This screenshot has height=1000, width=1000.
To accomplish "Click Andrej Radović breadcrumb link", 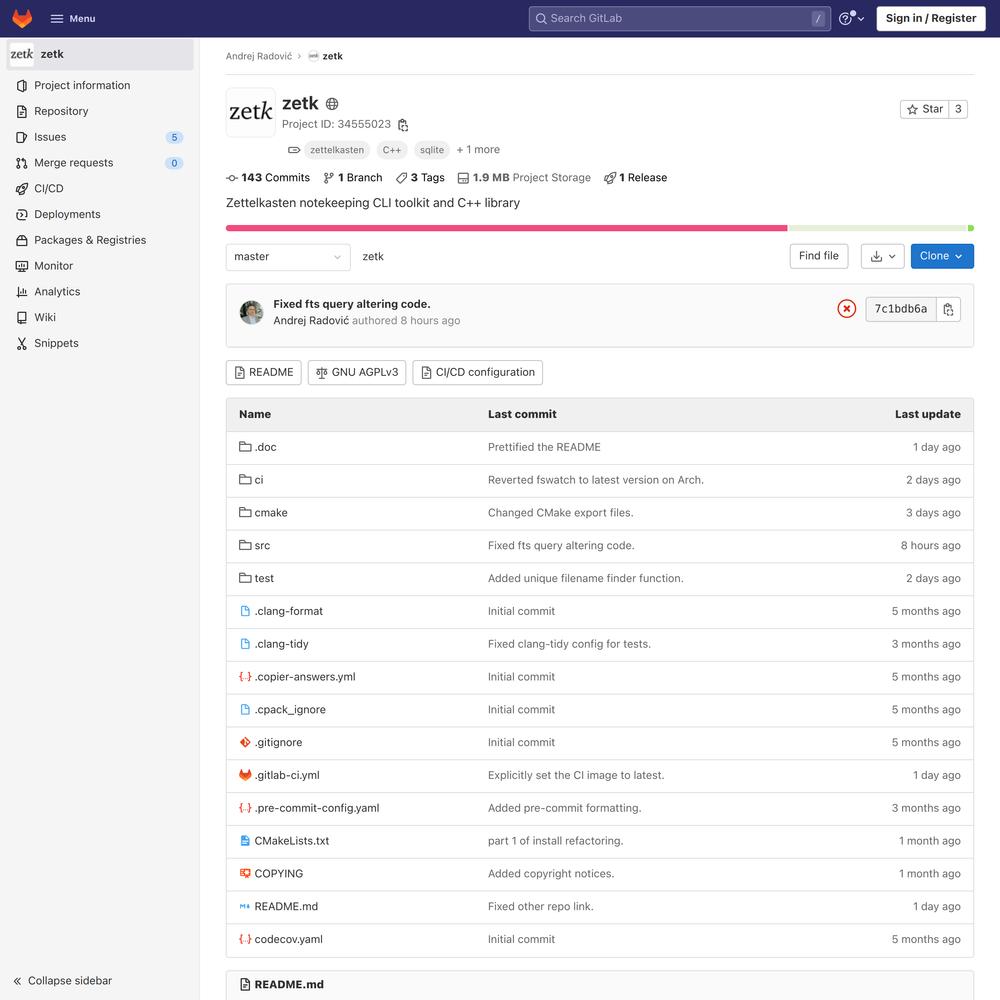I will tap(258, 56).
